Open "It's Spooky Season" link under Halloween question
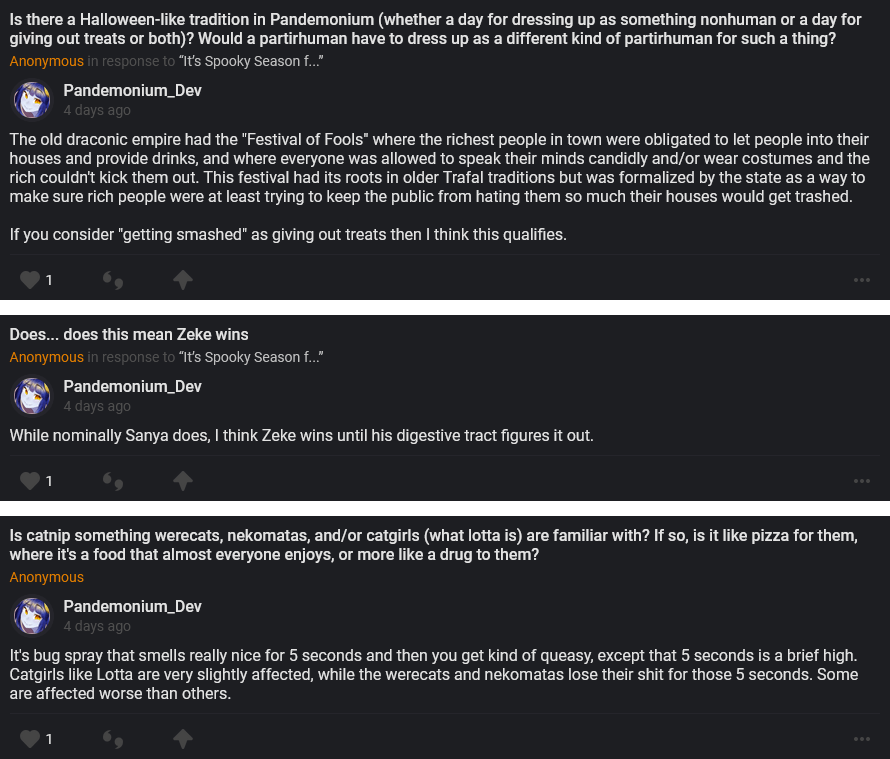 pyautogui.click(x=250, y=61)
